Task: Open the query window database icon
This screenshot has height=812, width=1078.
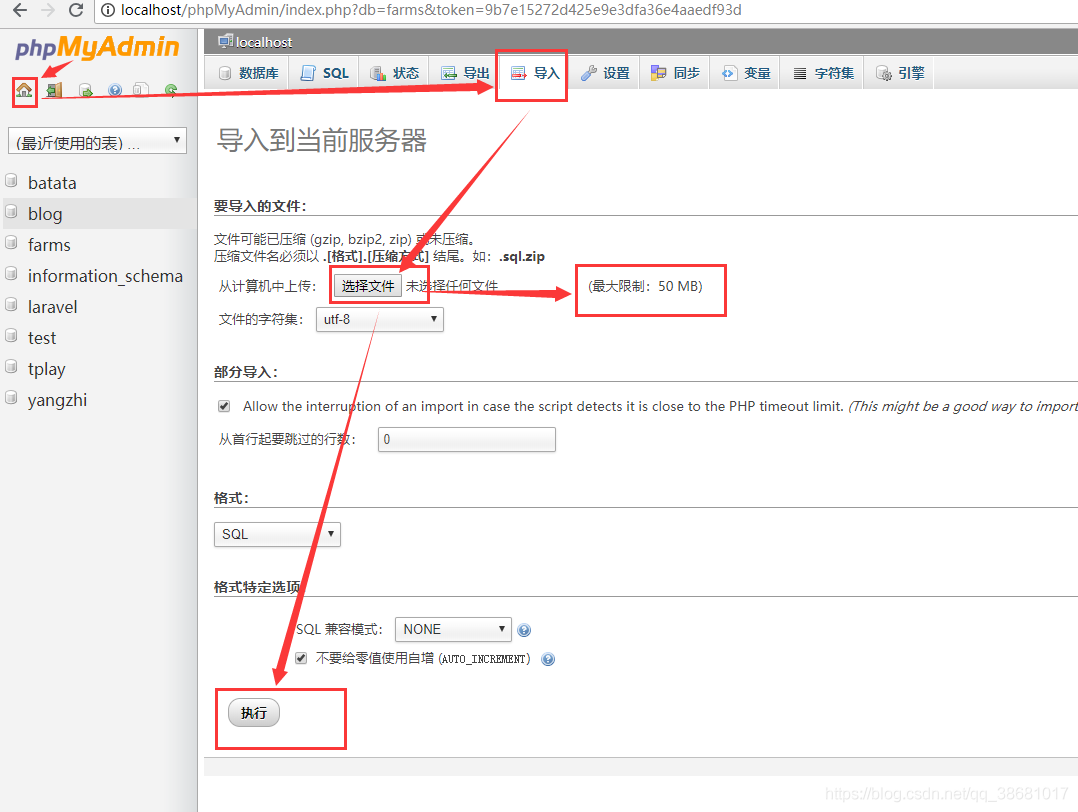Action: (85, 90)
